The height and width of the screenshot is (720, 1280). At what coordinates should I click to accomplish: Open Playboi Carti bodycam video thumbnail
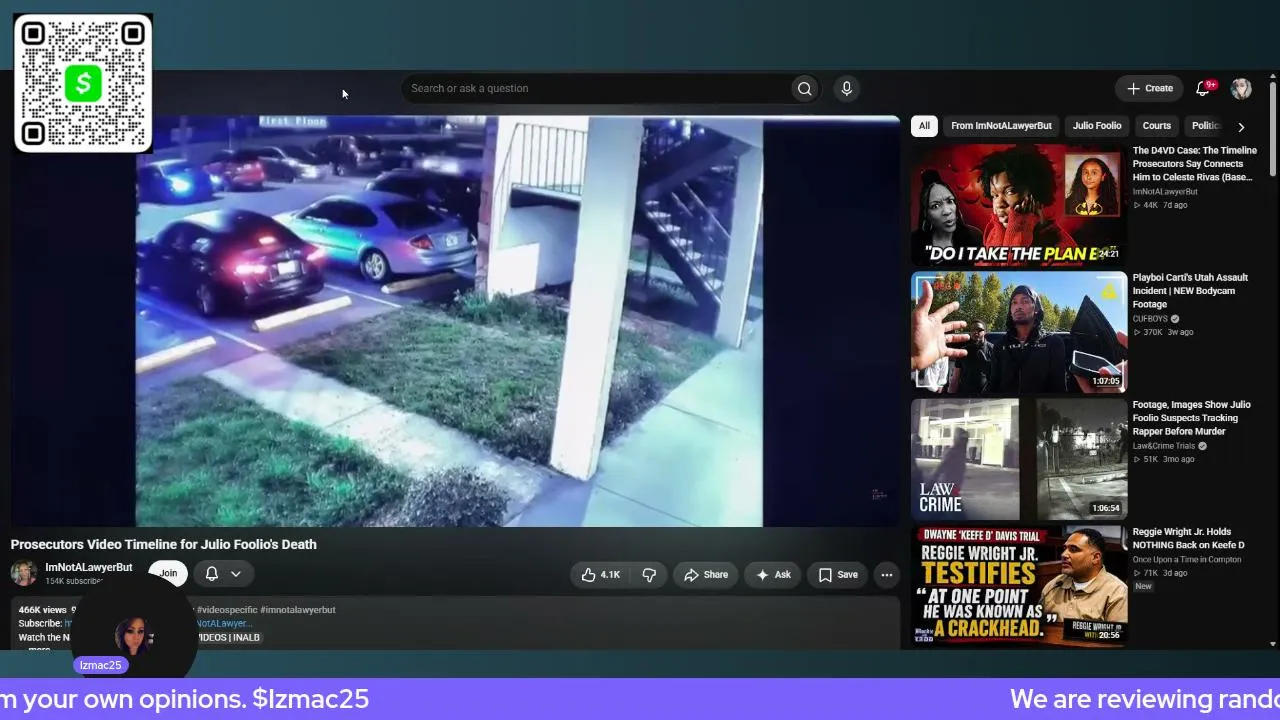1019,332
